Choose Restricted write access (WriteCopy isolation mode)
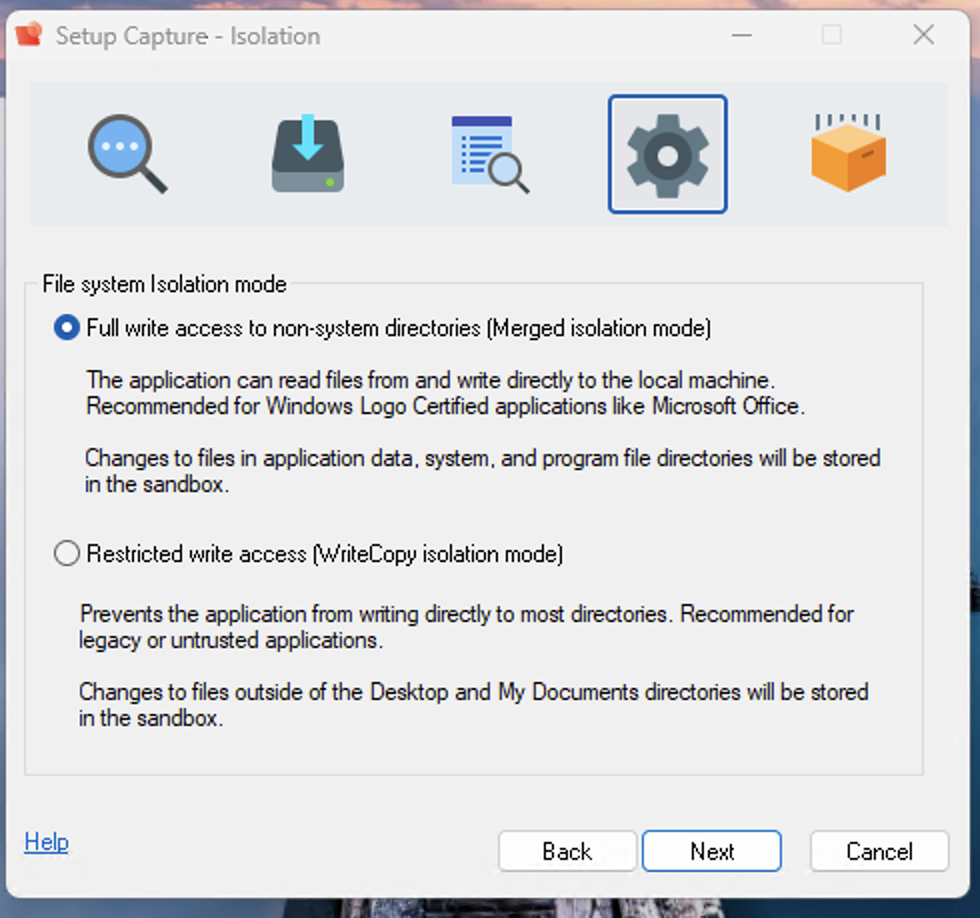The image size is (980, 918). 67,553
